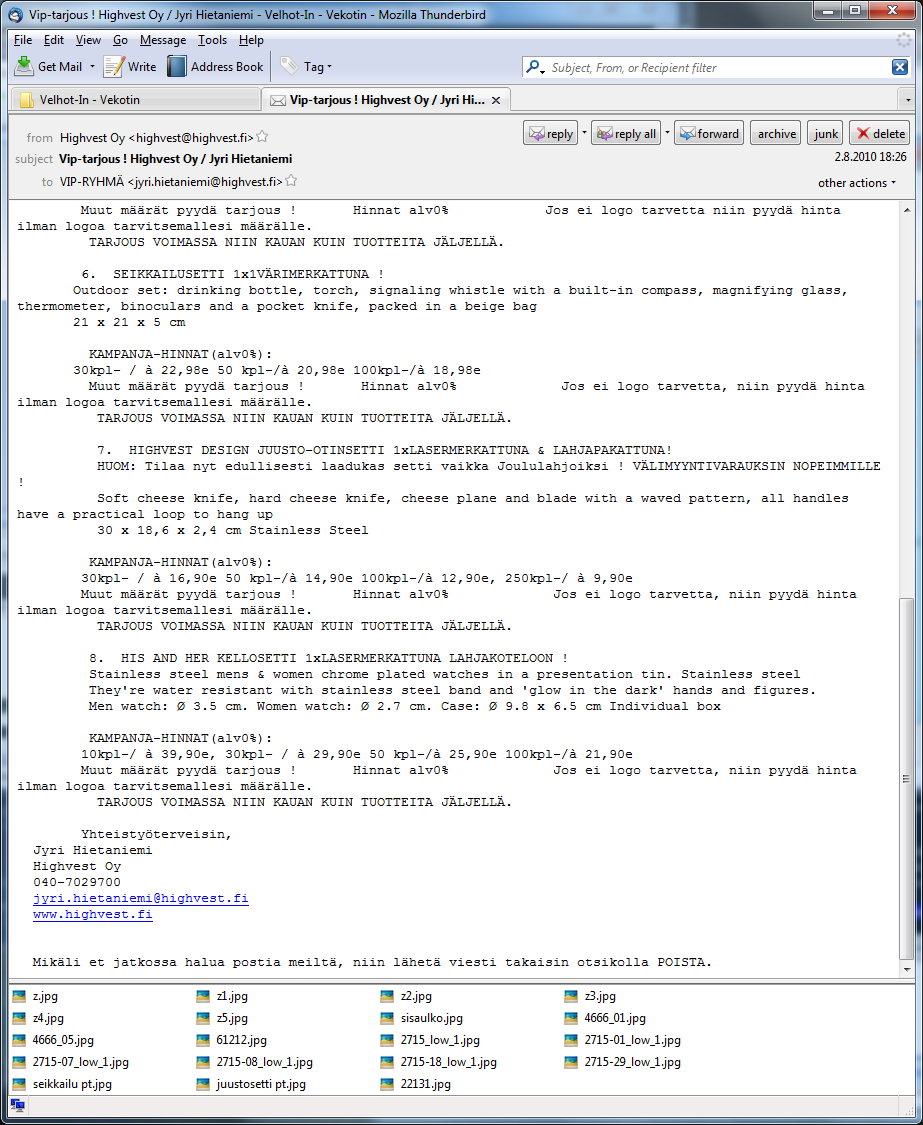Viewport: 923px width, 1125px height.
Task: Forward this email using the forward button
Action: [x=708, y=134]
